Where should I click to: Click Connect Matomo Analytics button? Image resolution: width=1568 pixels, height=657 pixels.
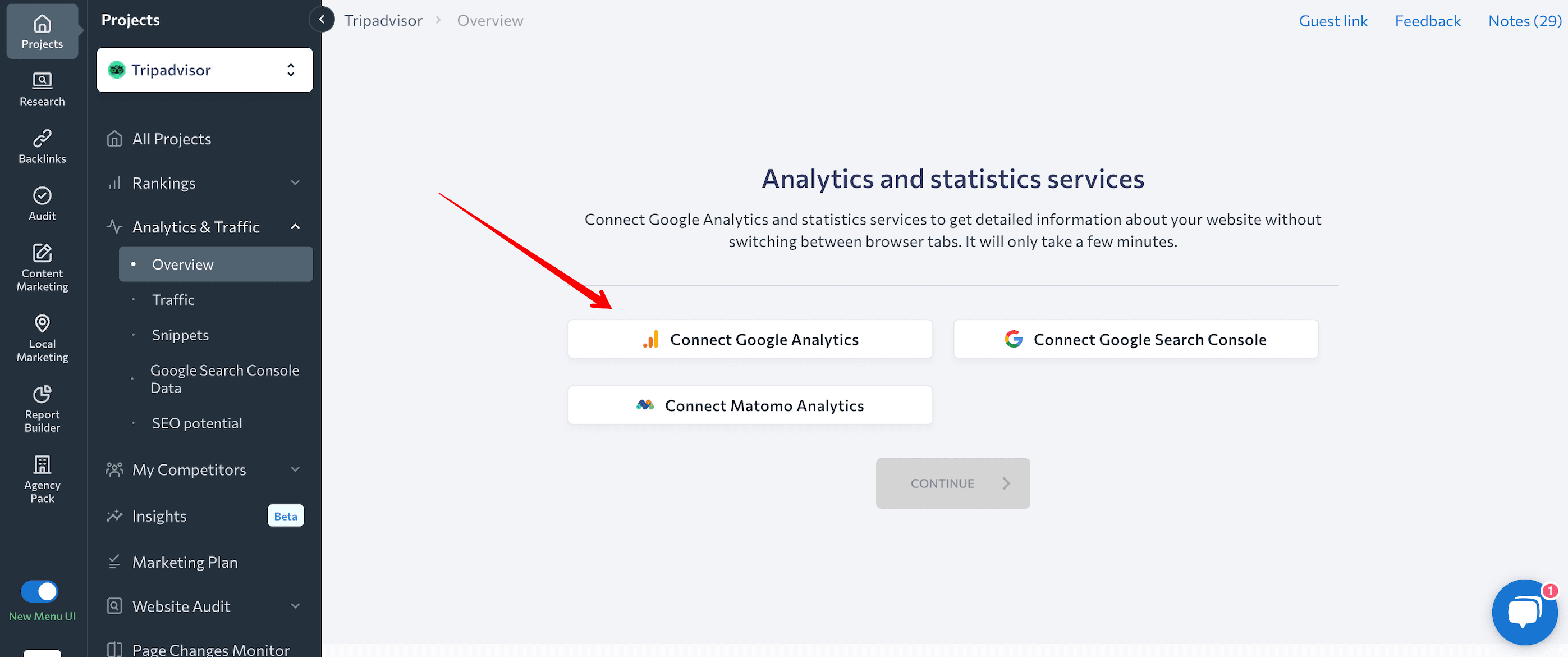pos(751,405)
